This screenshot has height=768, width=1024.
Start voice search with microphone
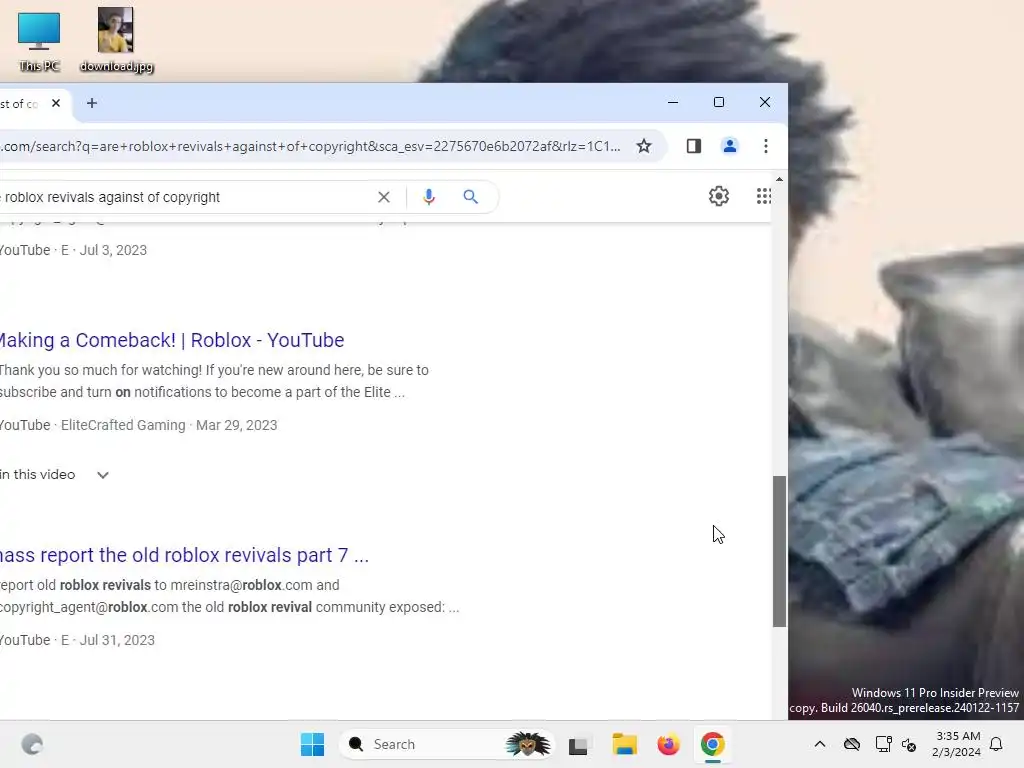(428, 197)
